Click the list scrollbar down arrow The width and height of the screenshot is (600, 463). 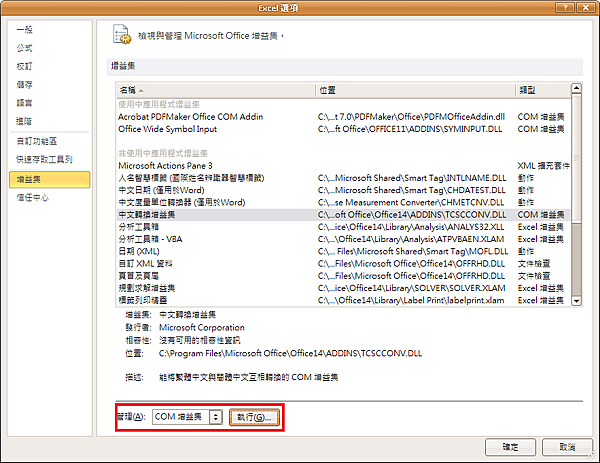click(x=576, y=301)
